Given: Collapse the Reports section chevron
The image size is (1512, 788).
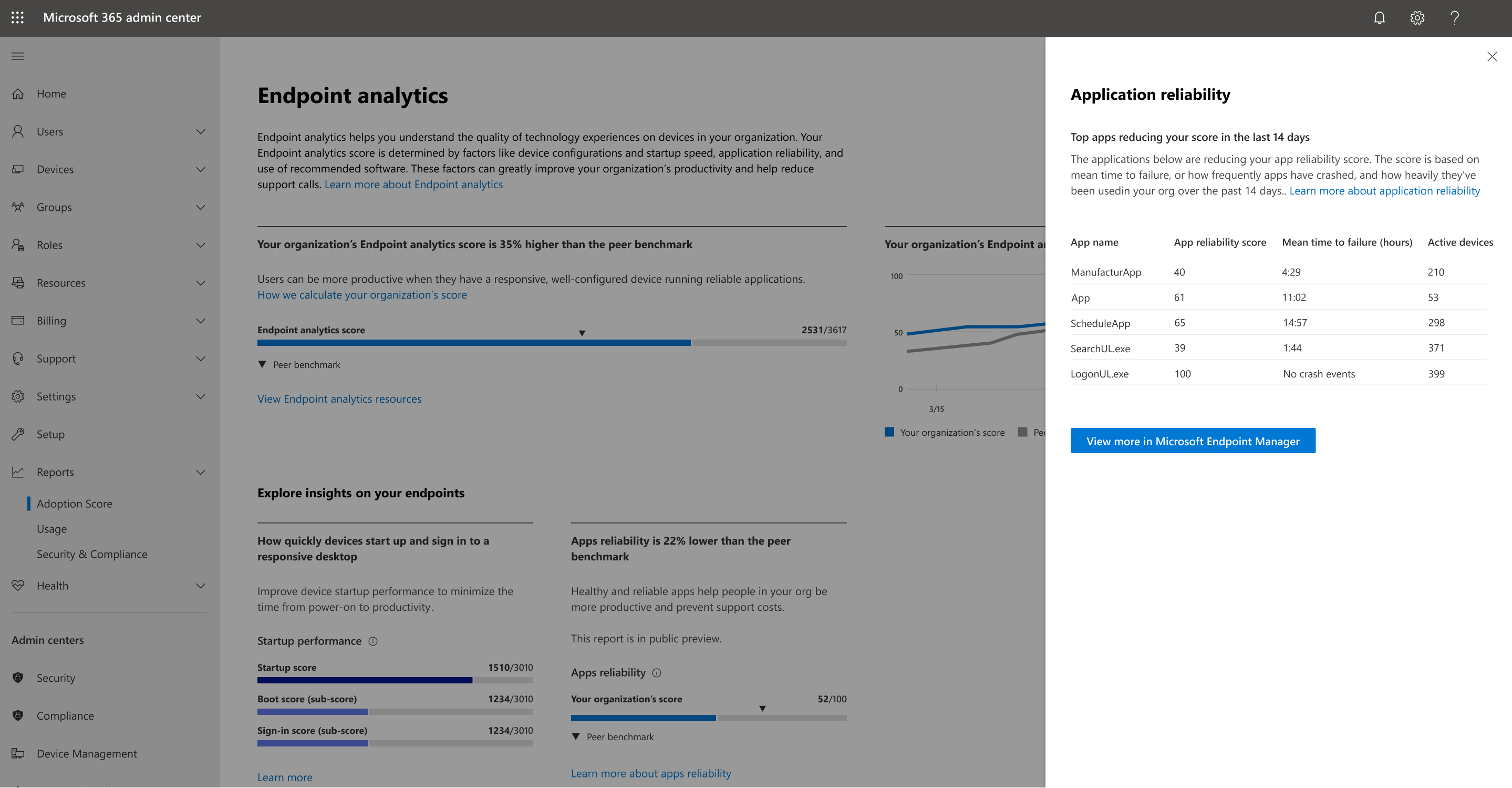Looking at the screenshot, I should (x=201, y=472).
